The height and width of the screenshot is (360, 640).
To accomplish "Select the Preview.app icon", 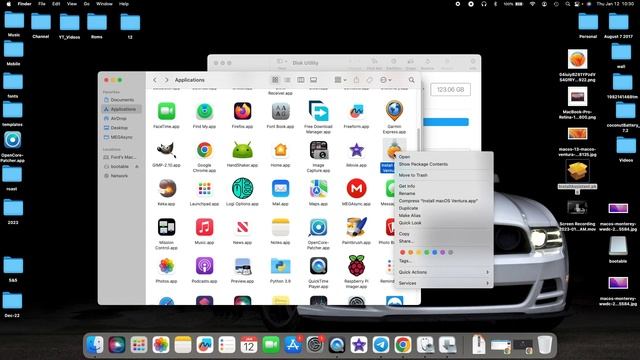I will 242,266.
